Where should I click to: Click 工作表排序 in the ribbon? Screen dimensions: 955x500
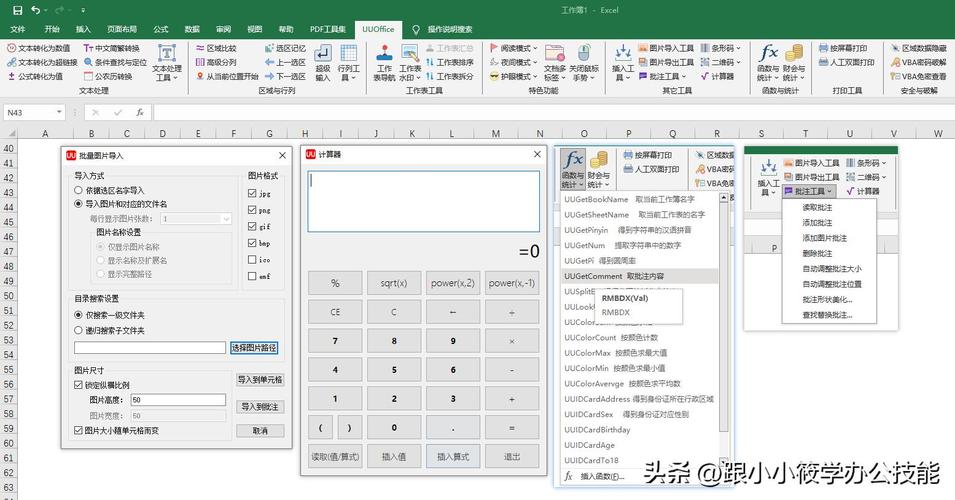click(x=449, y=62)
